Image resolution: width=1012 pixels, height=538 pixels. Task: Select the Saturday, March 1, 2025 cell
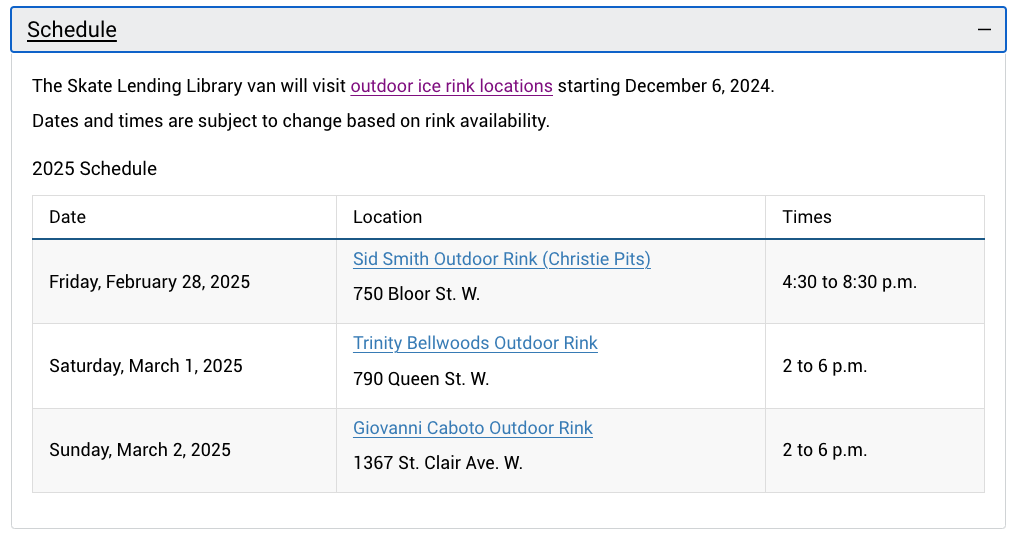point(185,366)
